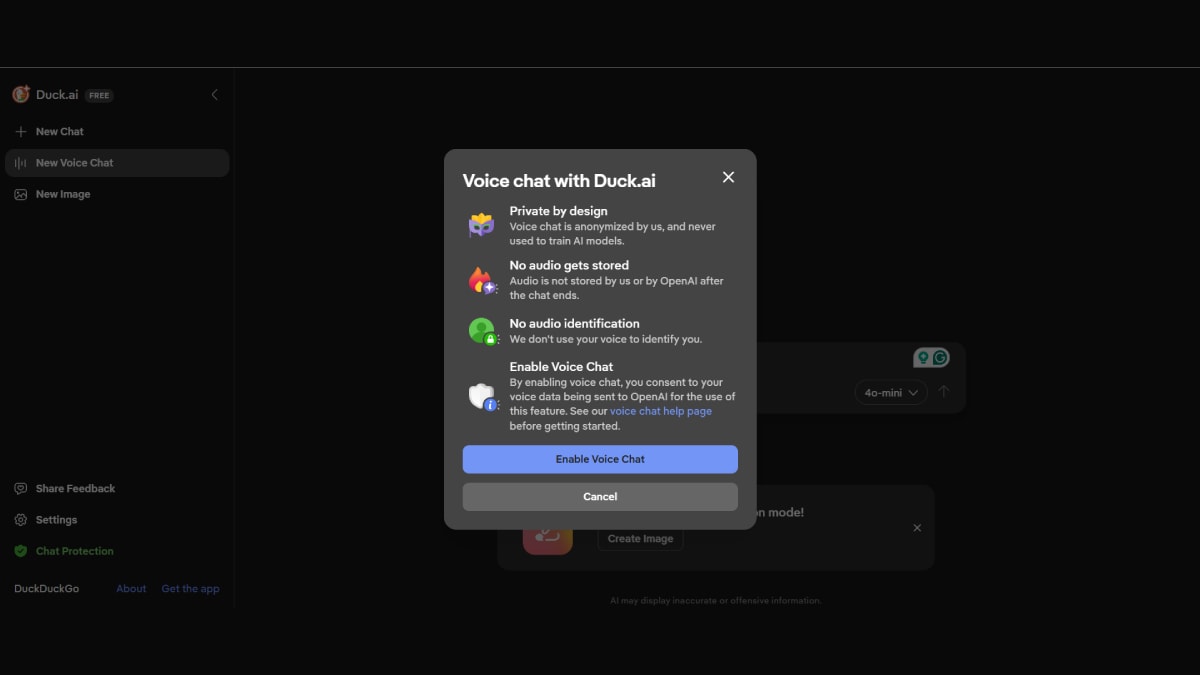The width and height of the screenshot is (1200, 675).
Task: Open the 4o-mini model dropdown
Action: pyautogui.click(x=890, y=392)
